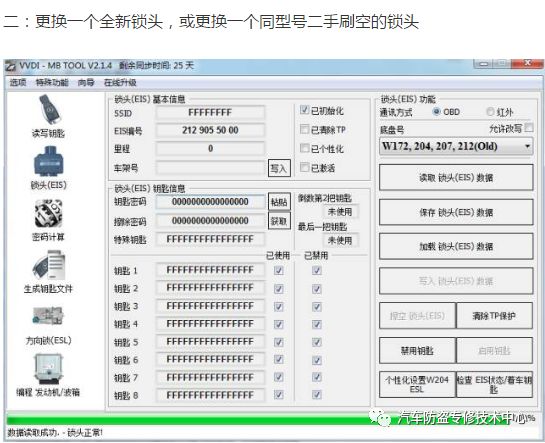Click the 里程 mileage field
The width and height of the screenshot is (545, 443).
click(x=210, y=149)
